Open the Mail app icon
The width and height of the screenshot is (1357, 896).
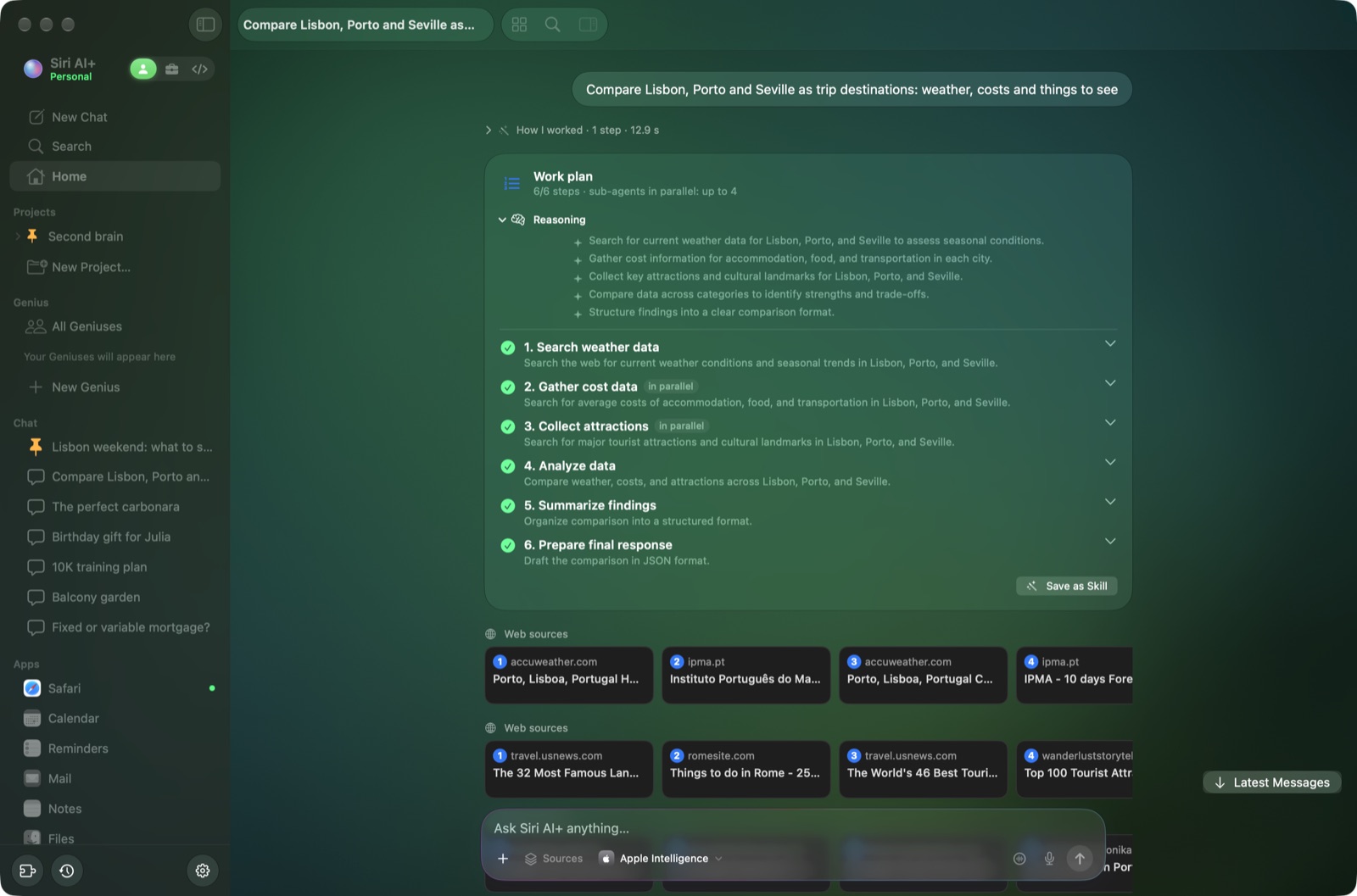click(32, 779)
